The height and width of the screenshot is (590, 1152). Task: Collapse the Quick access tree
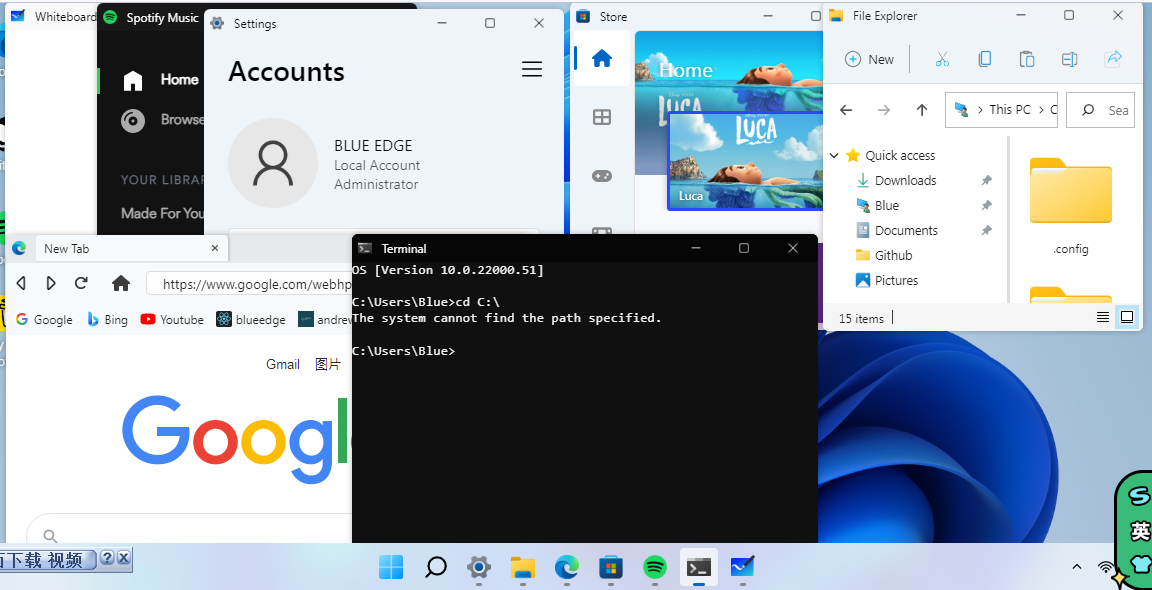tap(834, 156)
